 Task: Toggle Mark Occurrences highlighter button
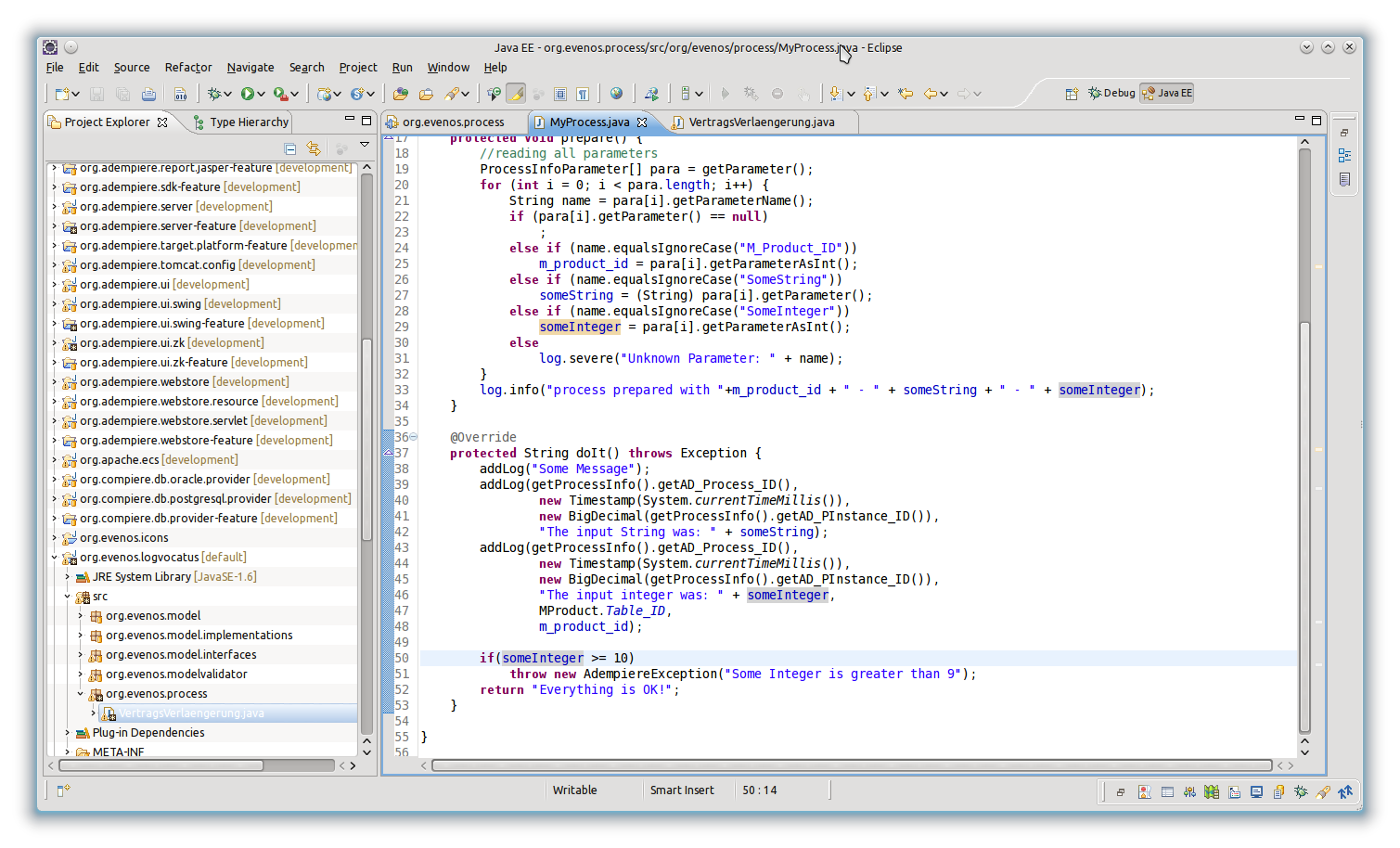click(x=517, y=94)
